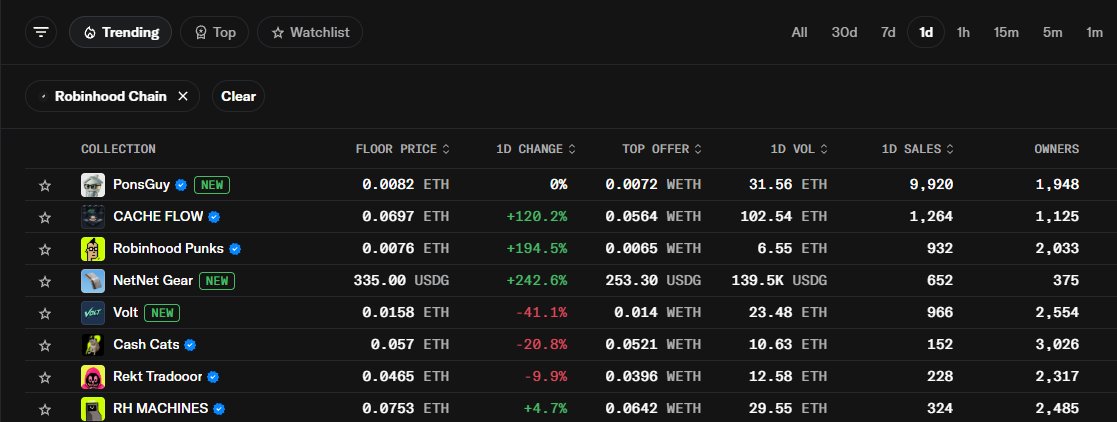Sort by 1D Change column
The width and height of the screenshot is (1117, 422).
point(536,149)
